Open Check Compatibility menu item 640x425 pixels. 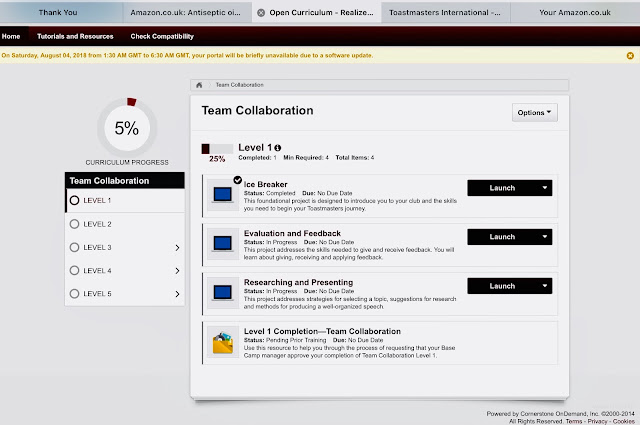pos(162,36)
